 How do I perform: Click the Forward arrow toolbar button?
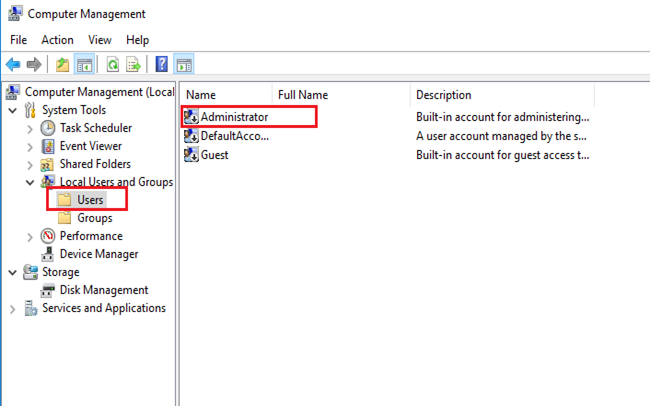(34, 64)
